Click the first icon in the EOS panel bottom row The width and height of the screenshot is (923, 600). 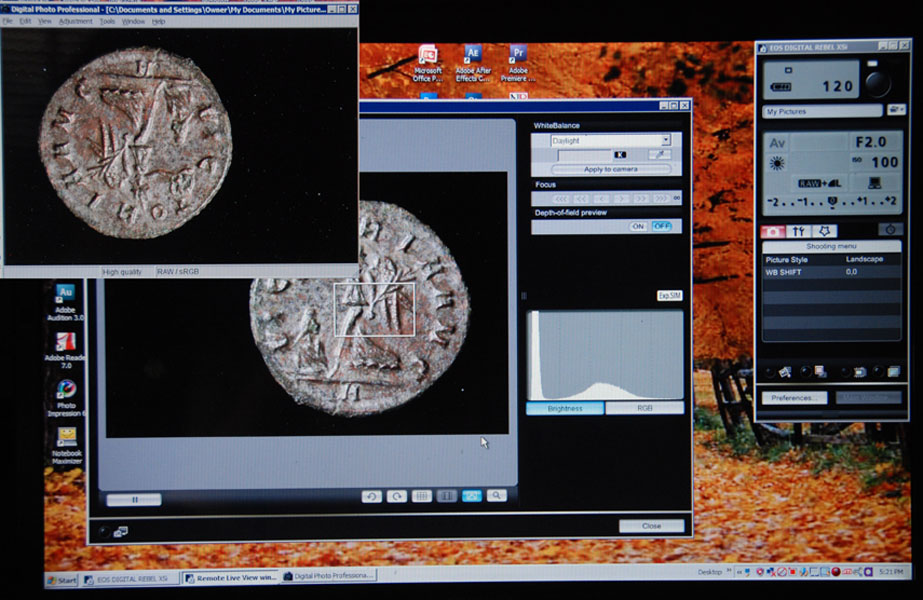[785, 372]
